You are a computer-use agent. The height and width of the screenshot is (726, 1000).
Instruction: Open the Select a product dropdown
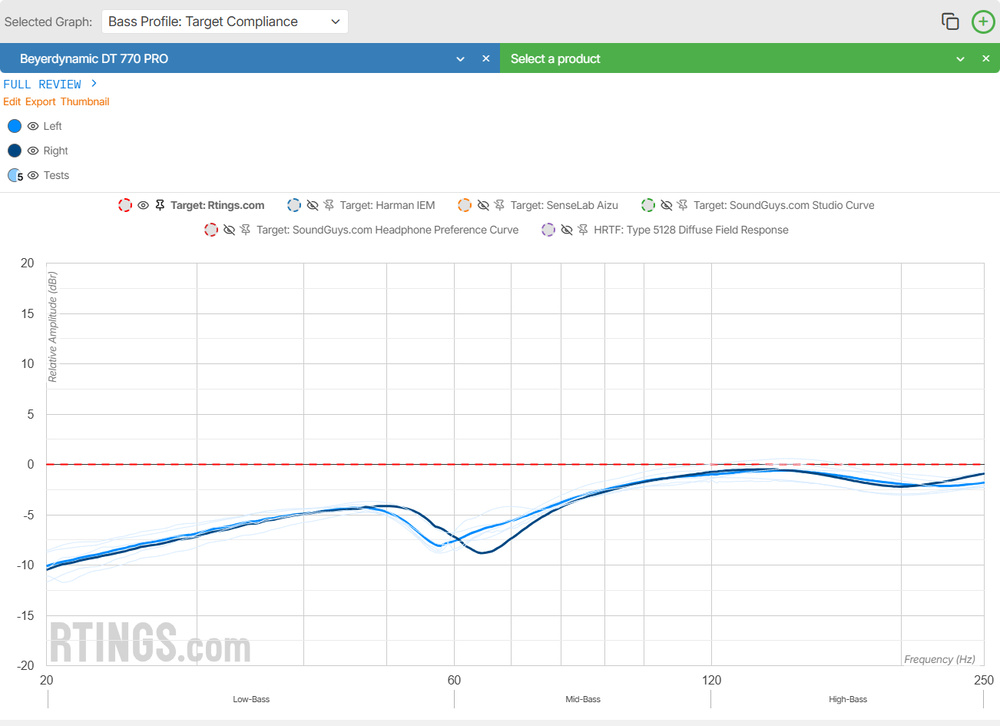[x=960, y=59]
